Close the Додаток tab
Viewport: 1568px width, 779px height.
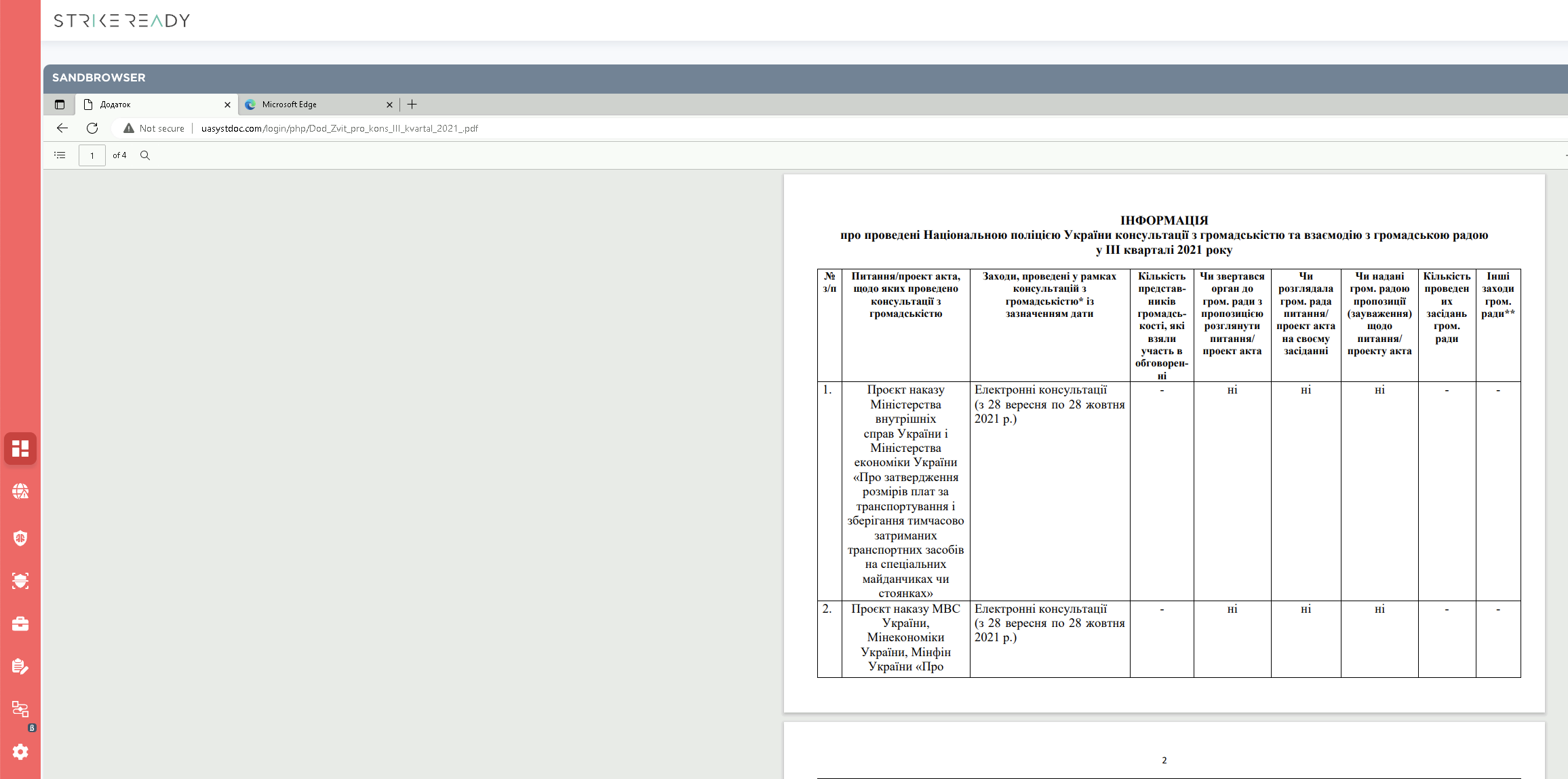[x=227, y=104]
